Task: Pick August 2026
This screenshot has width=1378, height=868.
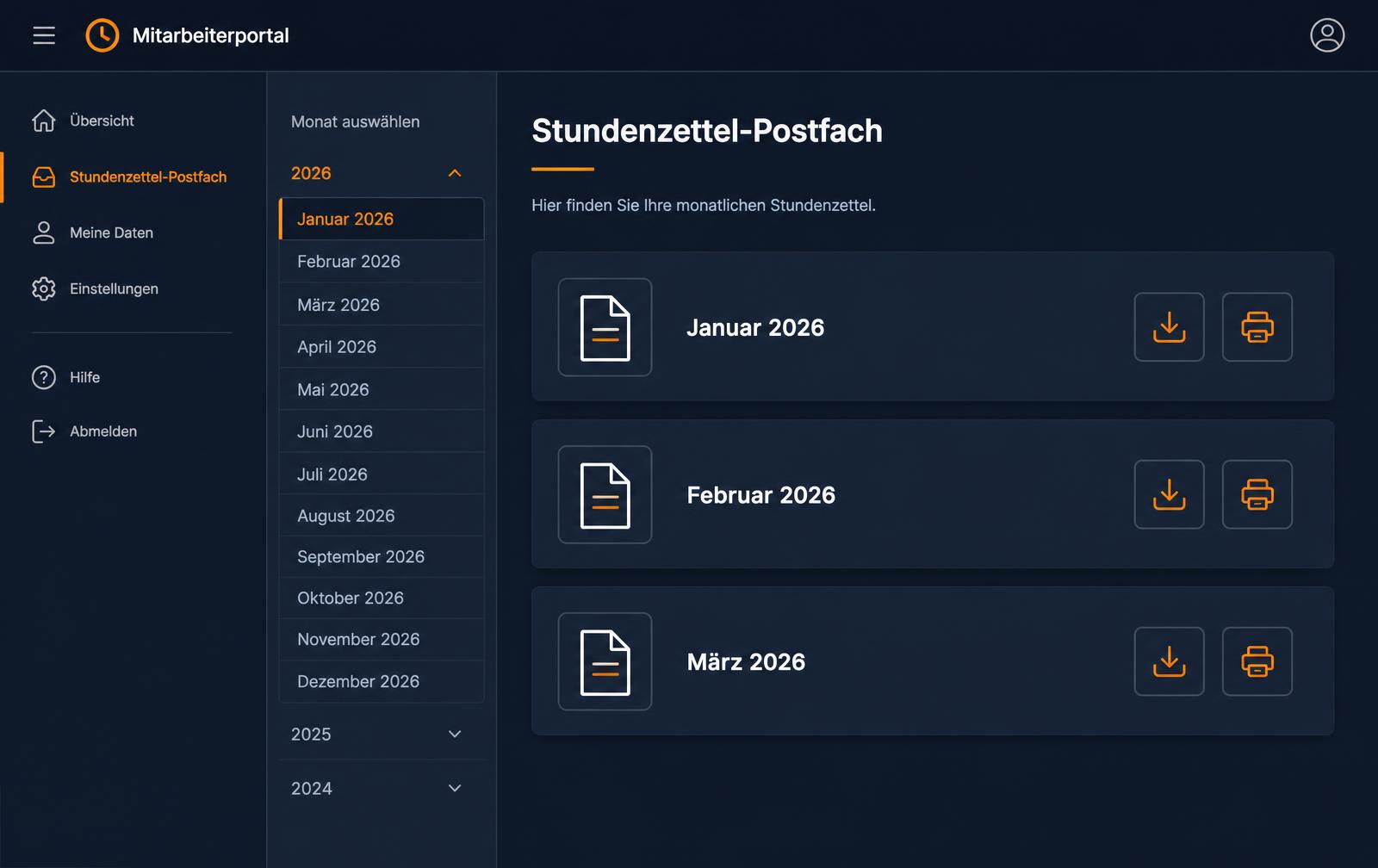Action: point(382,516)
